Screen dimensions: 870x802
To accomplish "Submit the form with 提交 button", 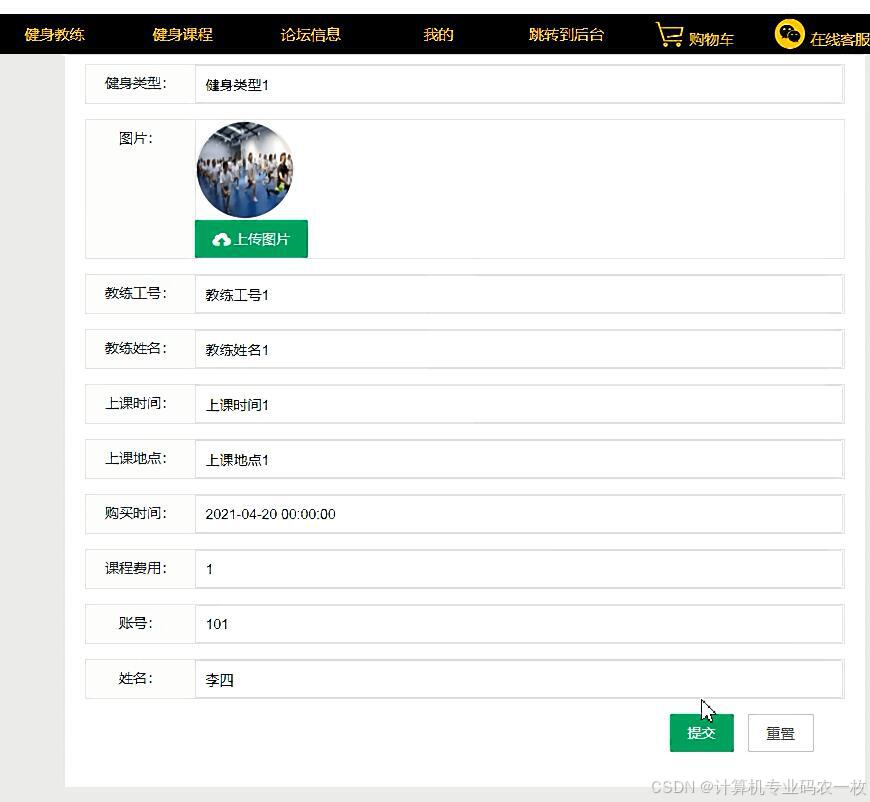I will click(701, 733).
